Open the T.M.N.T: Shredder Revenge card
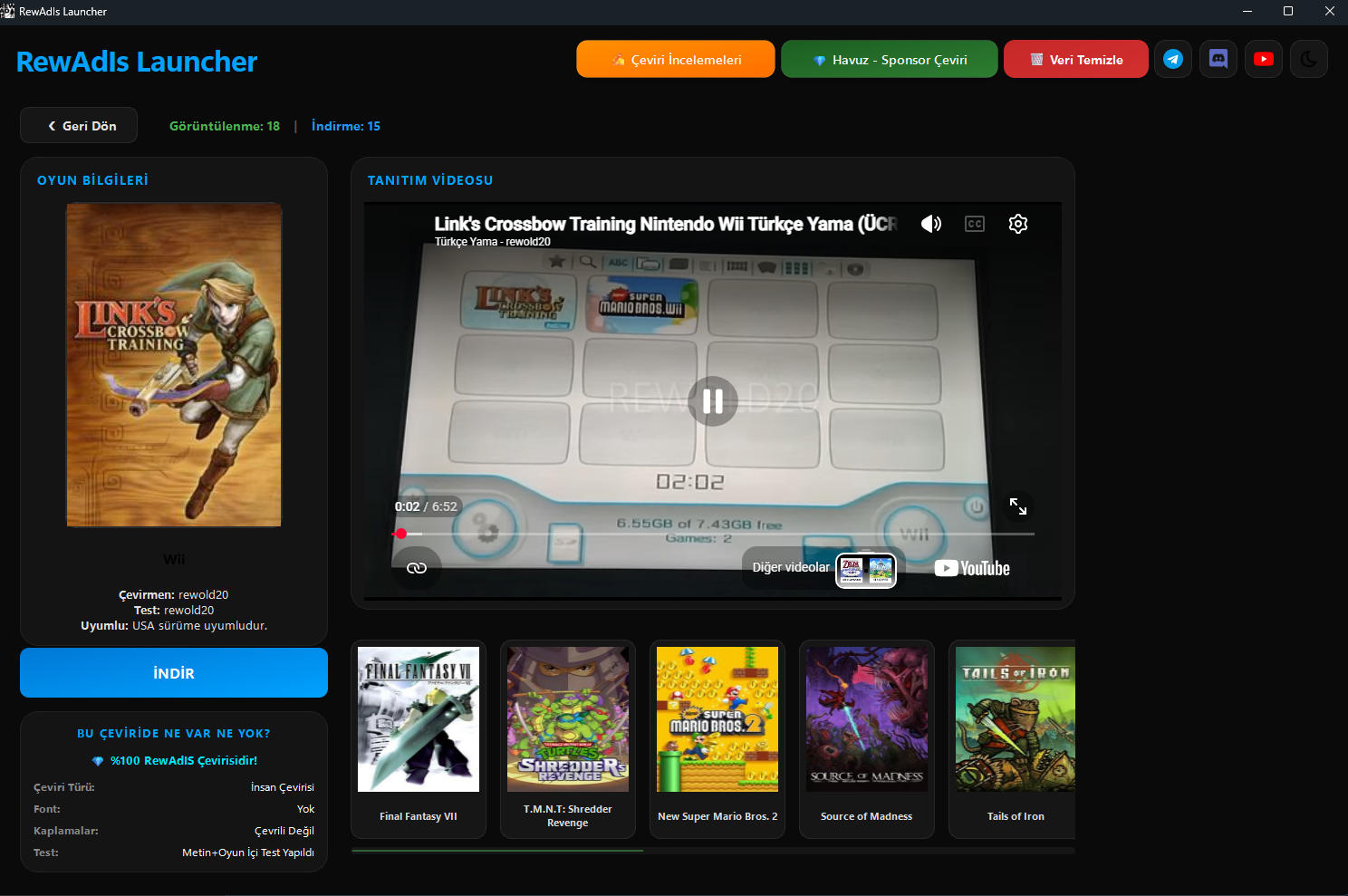 point(568,739)
